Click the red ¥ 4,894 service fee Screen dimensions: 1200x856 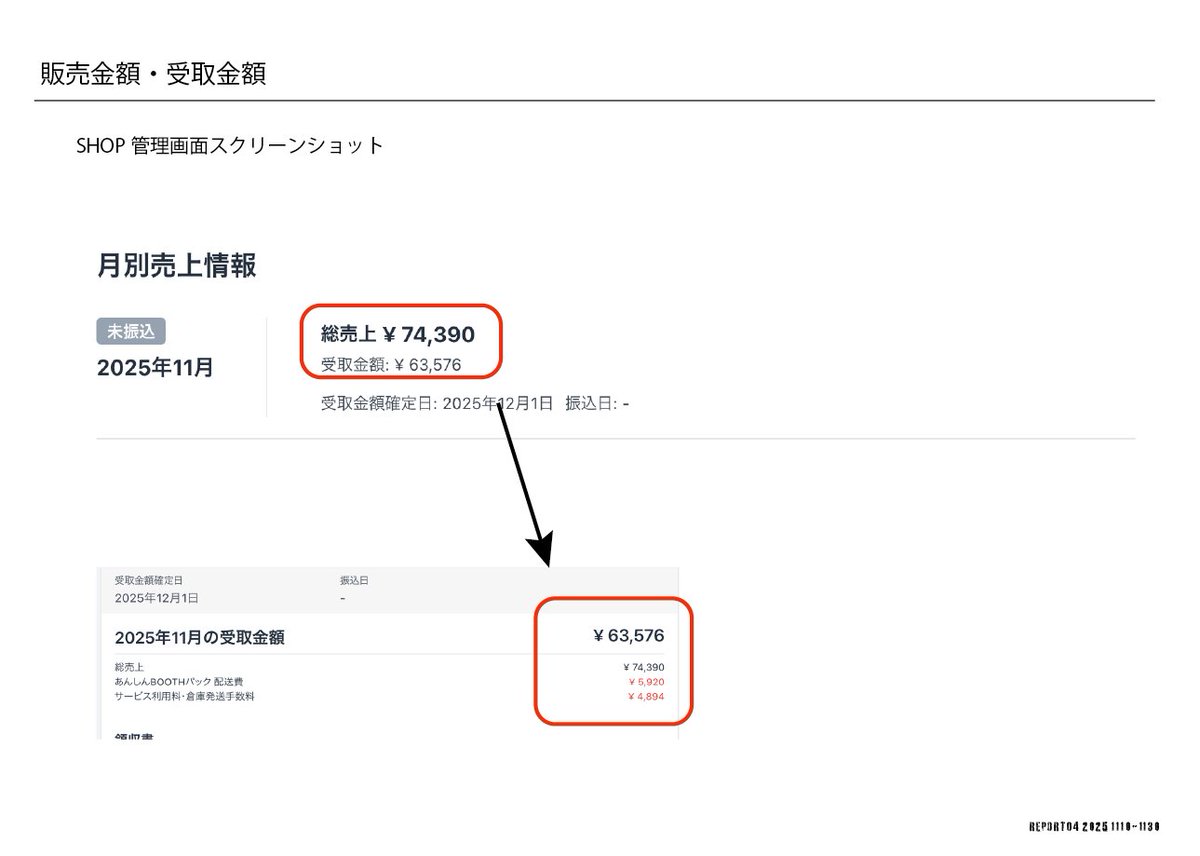tap(646, 696)
